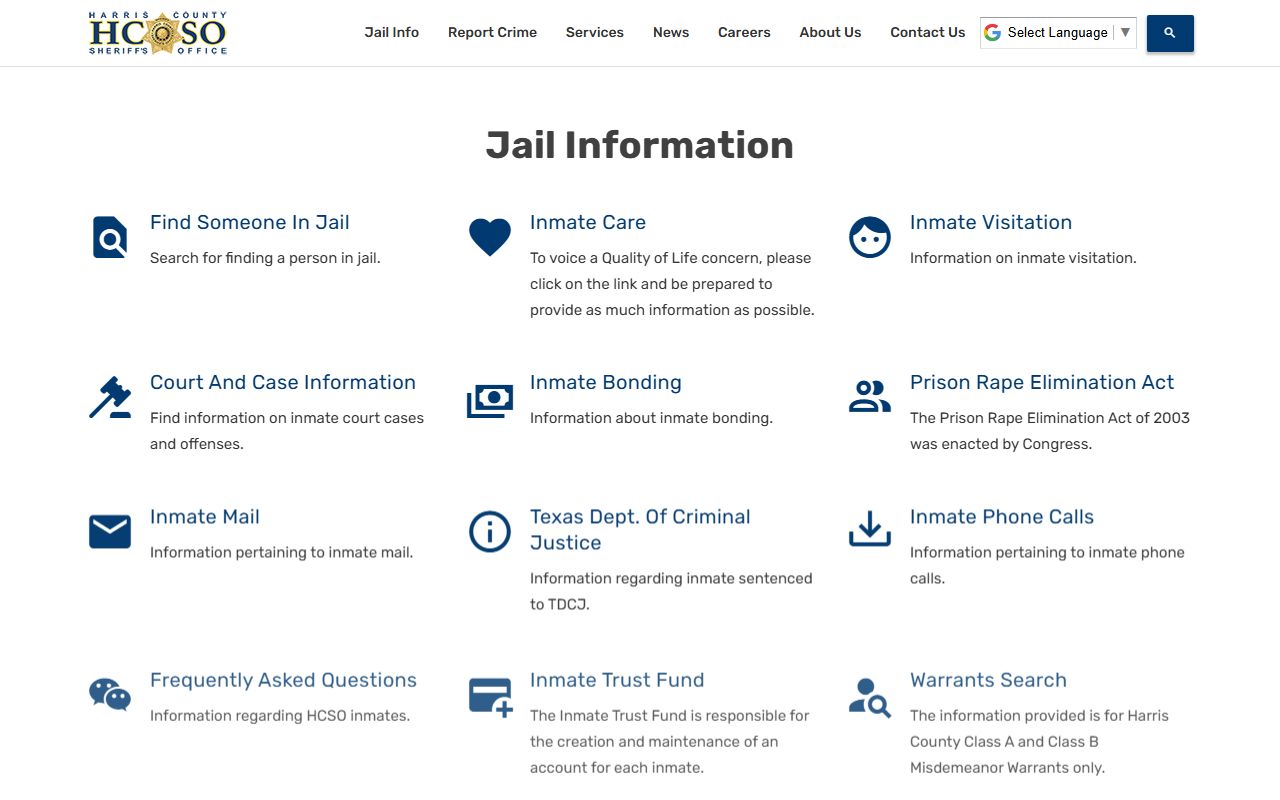
Task: Open the Services menu
Action: click(x=595, y=32)
